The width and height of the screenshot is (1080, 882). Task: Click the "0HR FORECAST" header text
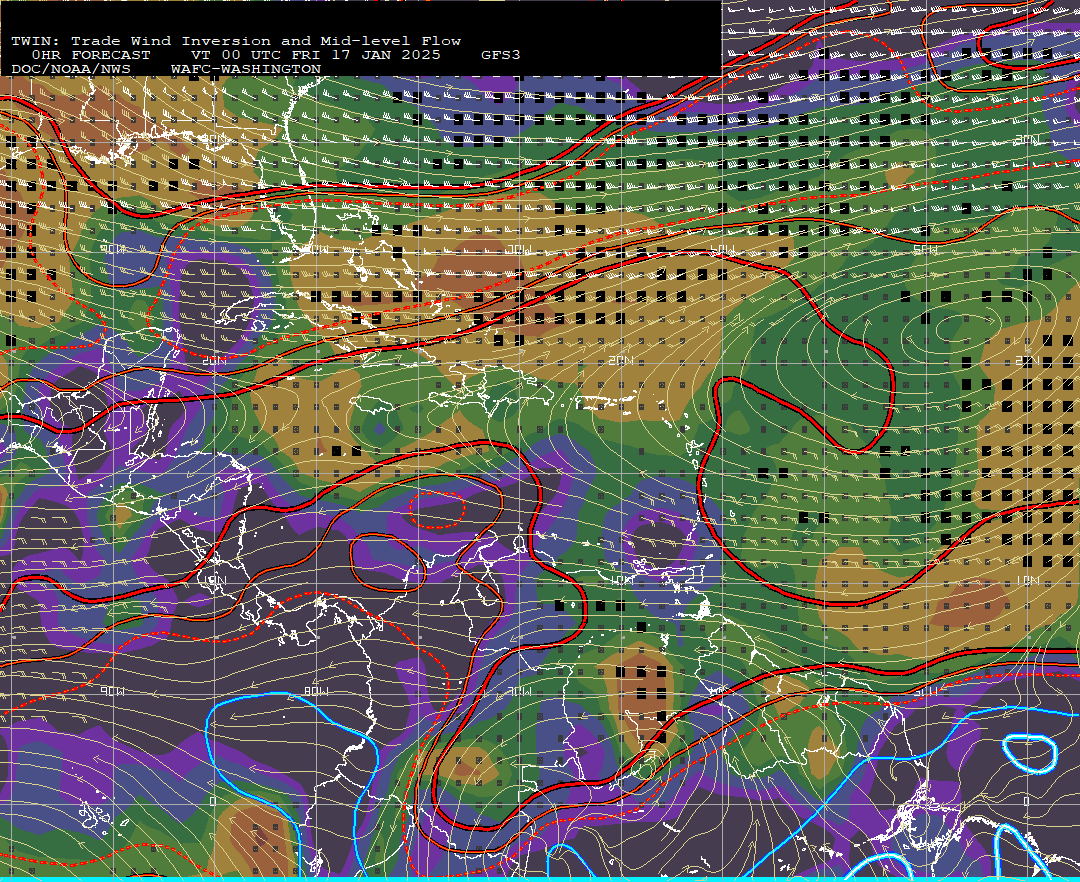coord(90,55)
